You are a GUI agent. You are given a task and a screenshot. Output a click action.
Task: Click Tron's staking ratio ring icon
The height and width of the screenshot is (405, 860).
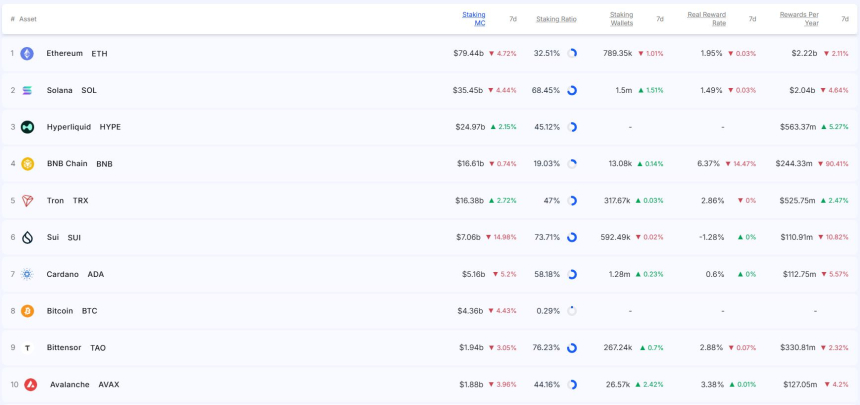point(572,201)
